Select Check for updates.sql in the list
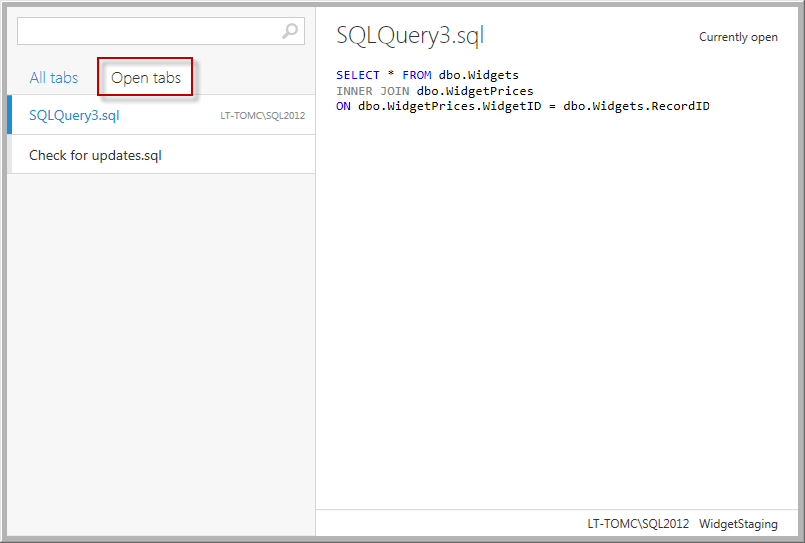805x543 pixels. pos(95,155)
